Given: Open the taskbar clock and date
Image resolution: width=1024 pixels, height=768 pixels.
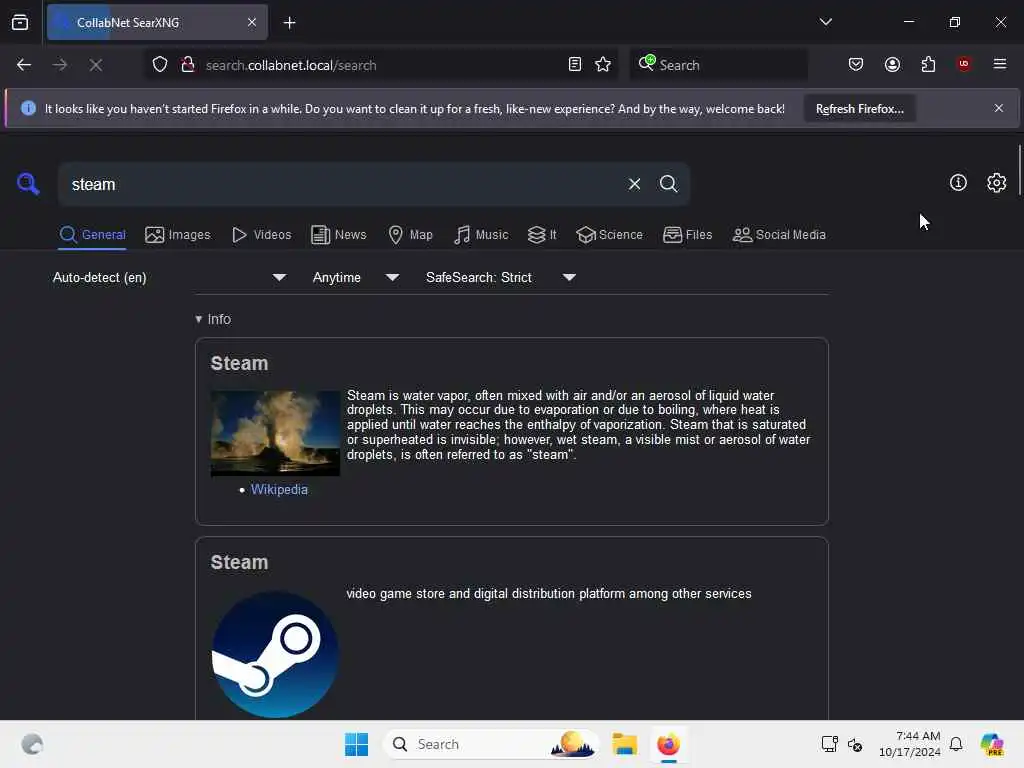Looking at the screenshot, I should (x=909, y=744).
